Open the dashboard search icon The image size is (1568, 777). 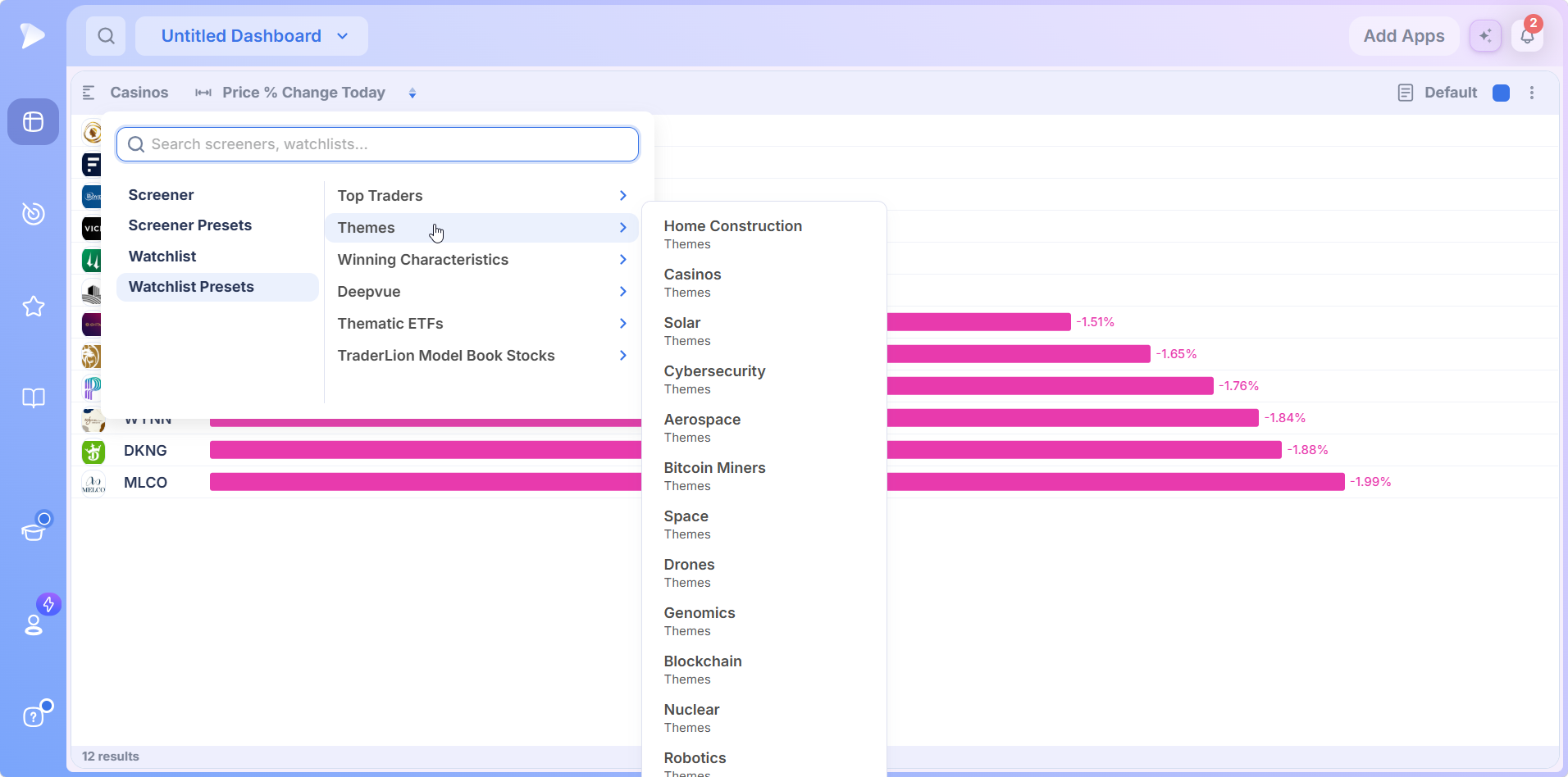pos(106,36)
